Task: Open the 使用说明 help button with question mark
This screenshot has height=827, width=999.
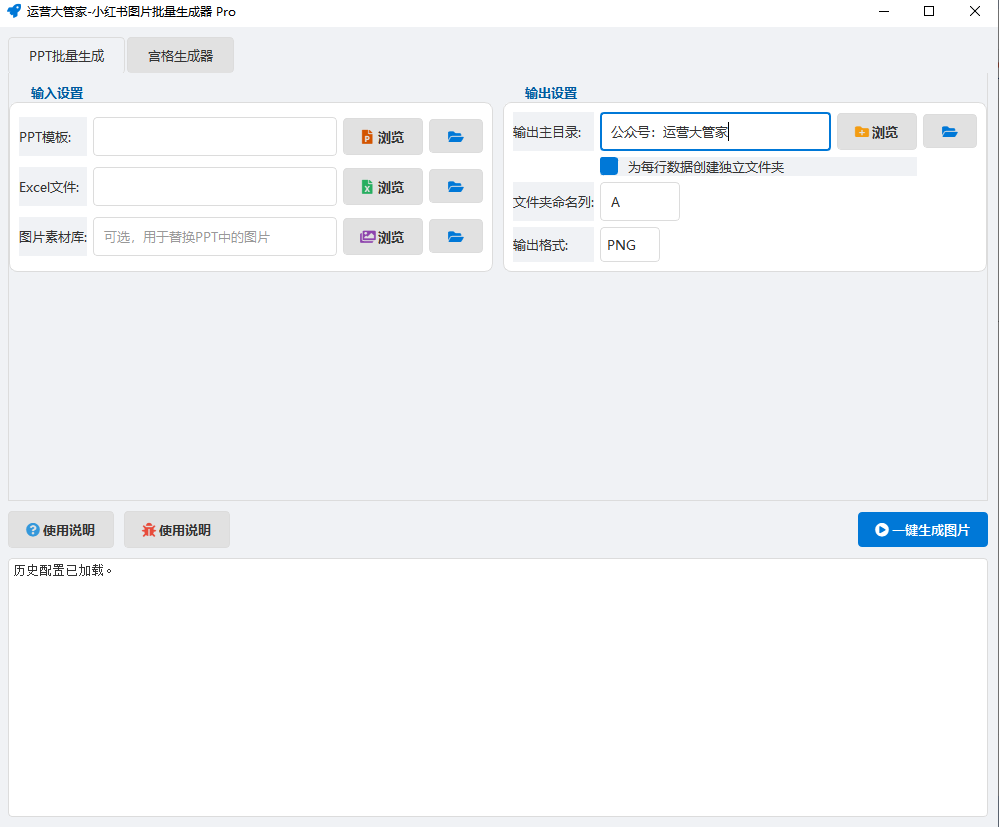Action: (x=61, y=529)
